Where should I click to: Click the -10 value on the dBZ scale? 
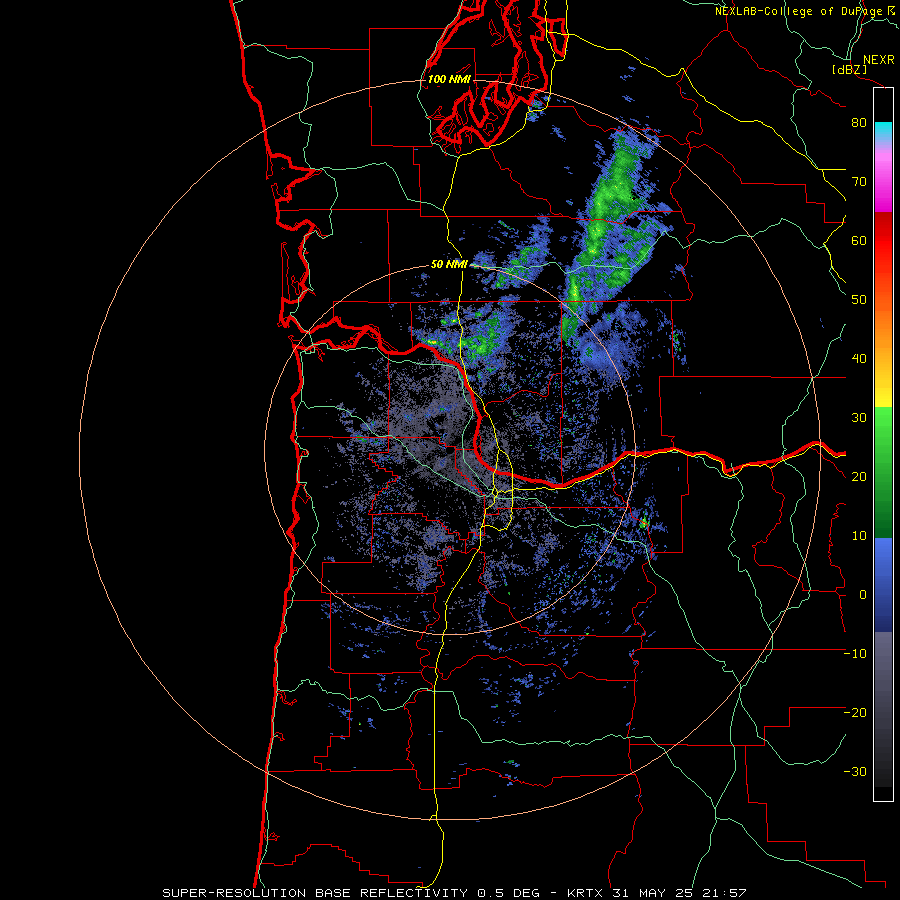[855, 654]
